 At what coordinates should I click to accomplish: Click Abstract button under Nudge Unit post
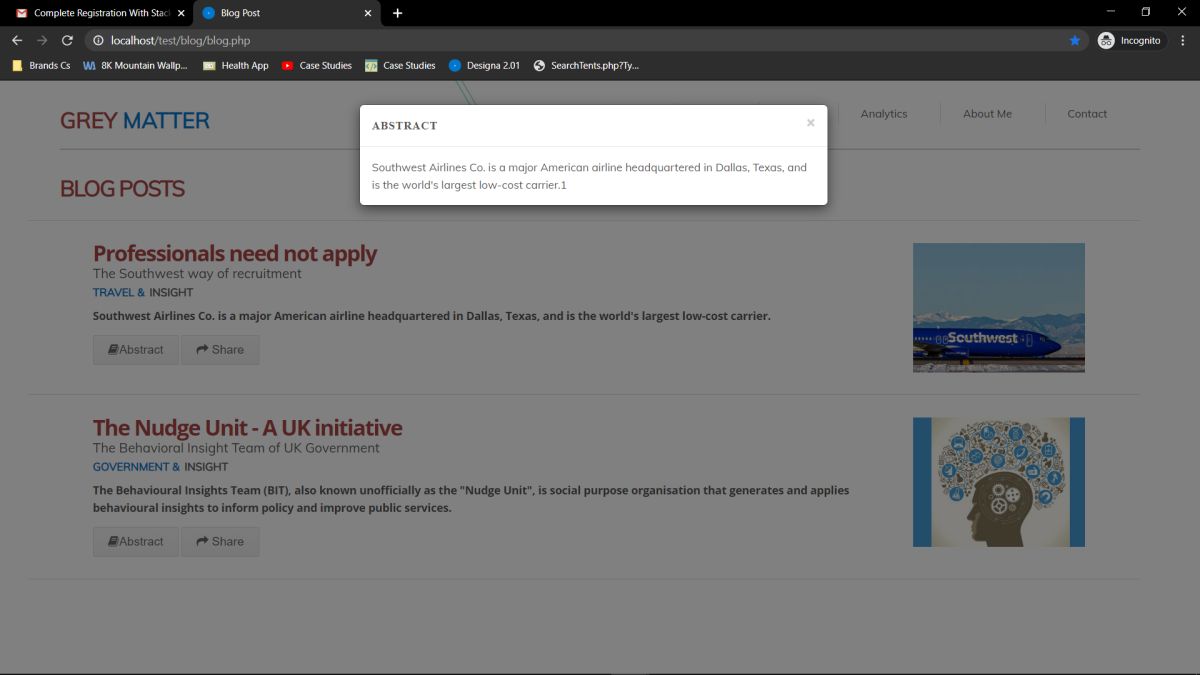point(136,542)
